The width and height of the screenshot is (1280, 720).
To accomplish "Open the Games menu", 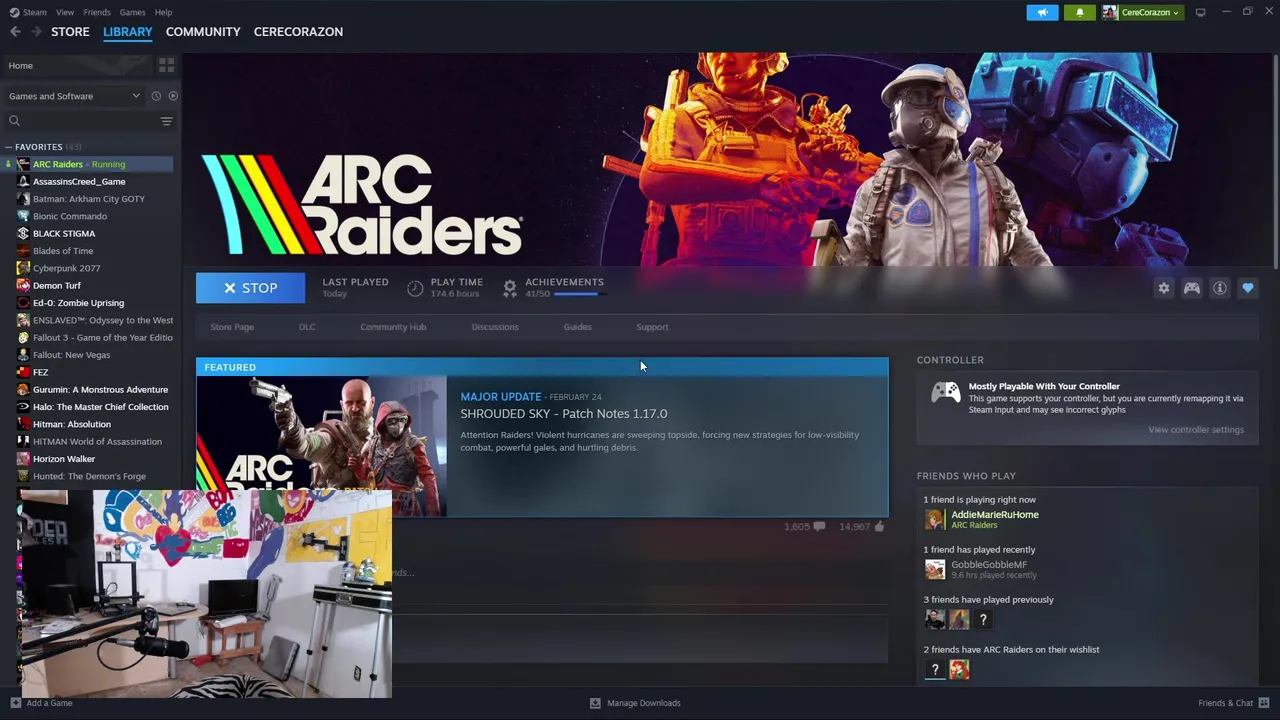I will point(132,12).
